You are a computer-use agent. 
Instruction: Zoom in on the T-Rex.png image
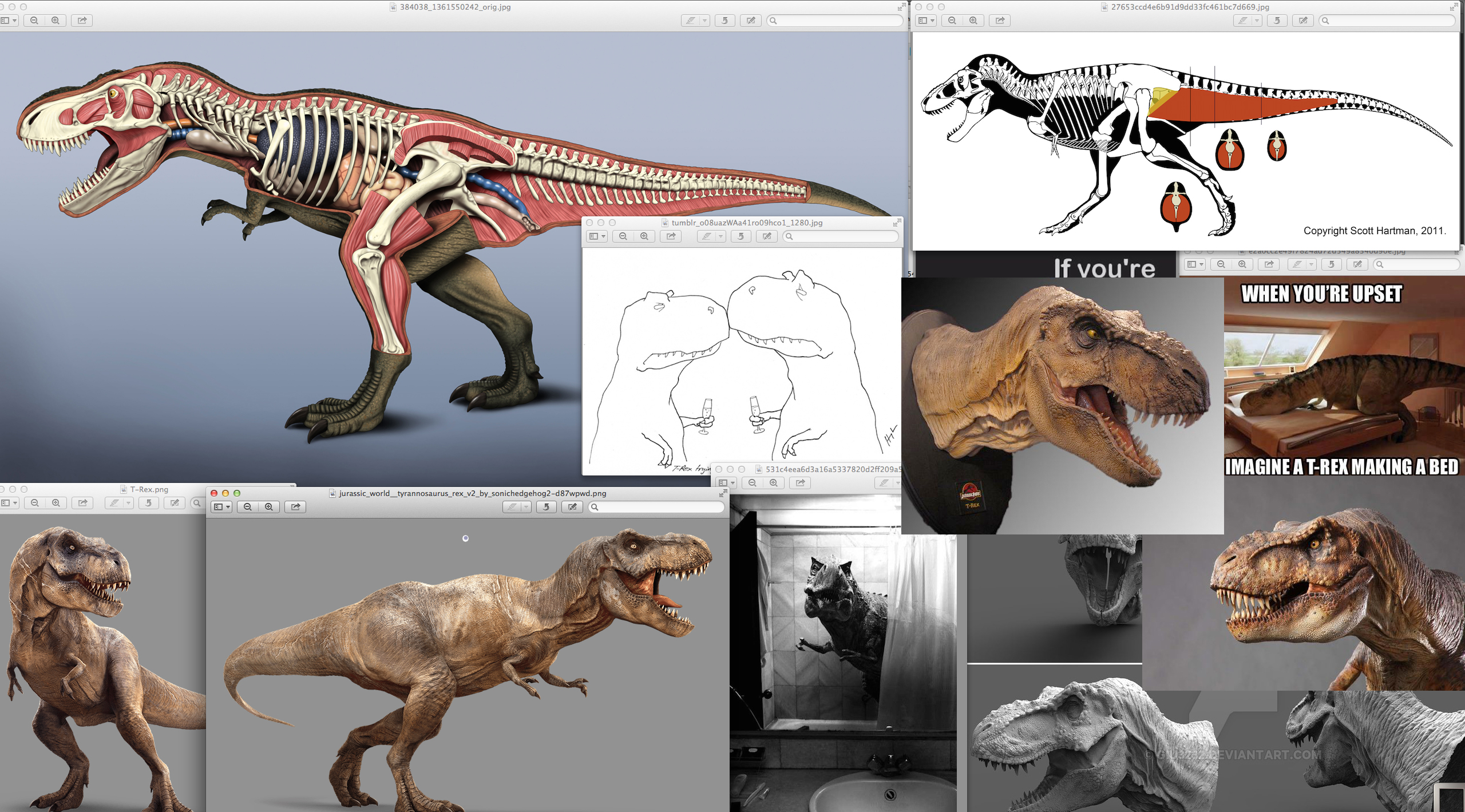56,503
